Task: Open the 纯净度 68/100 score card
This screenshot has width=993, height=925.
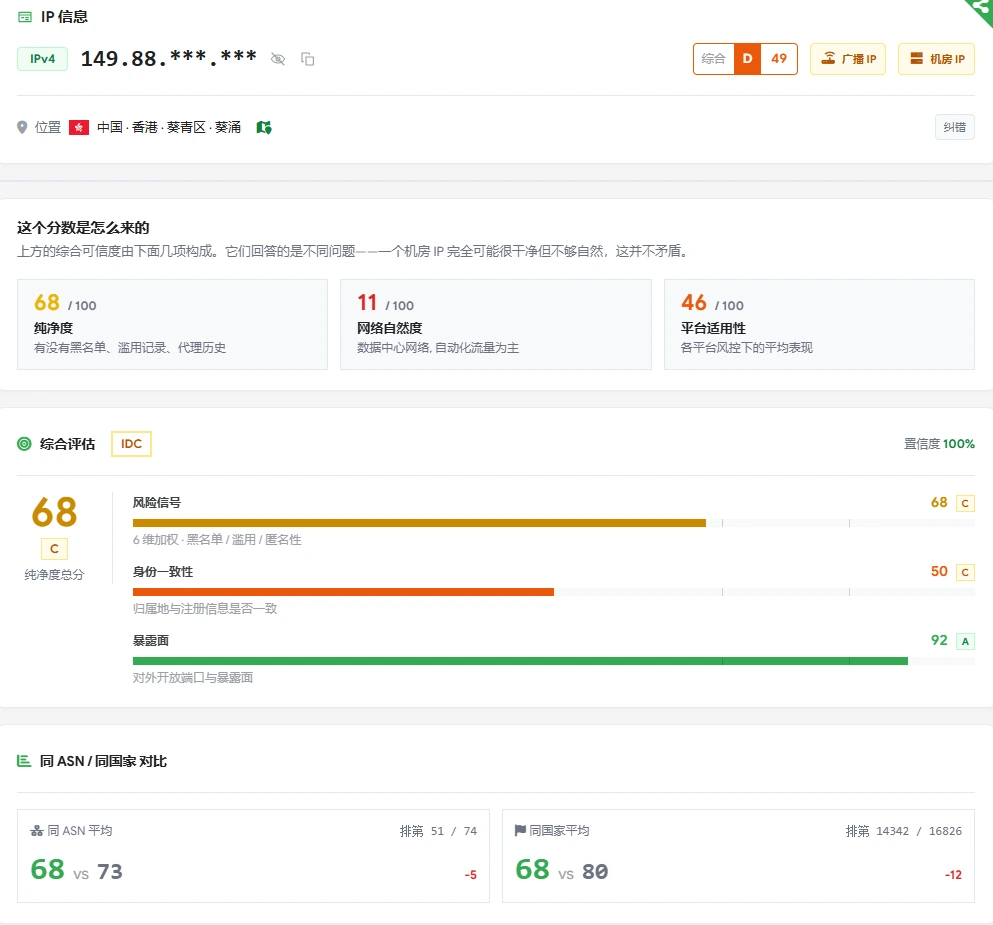Action: coord(172,324)
